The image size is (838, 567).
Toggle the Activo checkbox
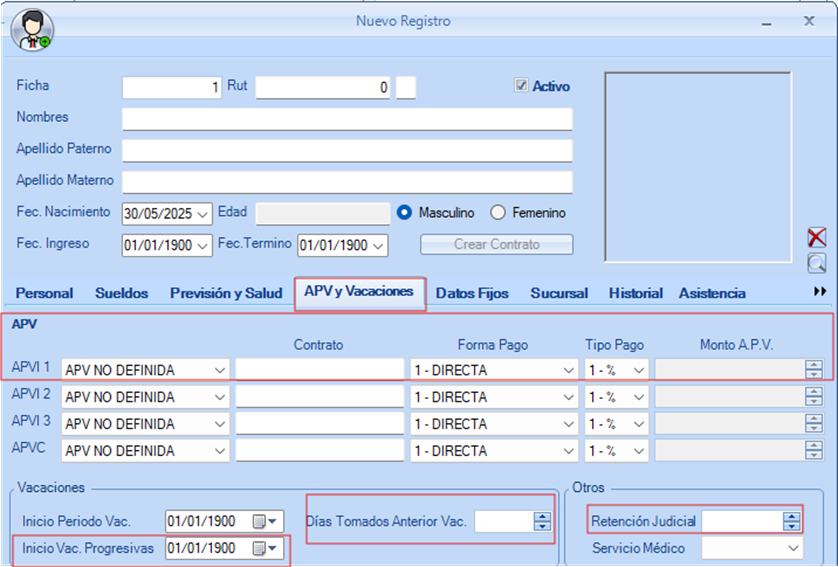521,86
